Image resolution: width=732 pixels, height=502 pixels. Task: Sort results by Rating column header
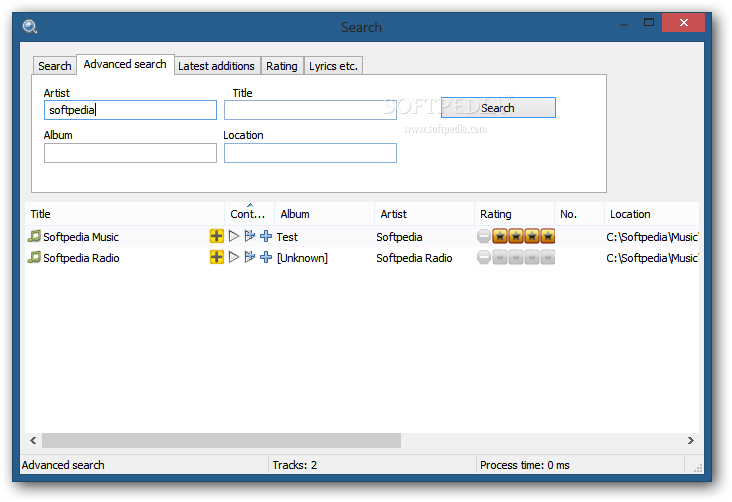514,214
